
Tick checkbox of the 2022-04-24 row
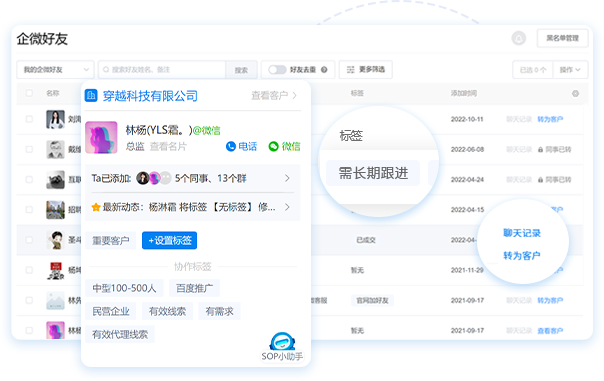(x=29, y=180)
